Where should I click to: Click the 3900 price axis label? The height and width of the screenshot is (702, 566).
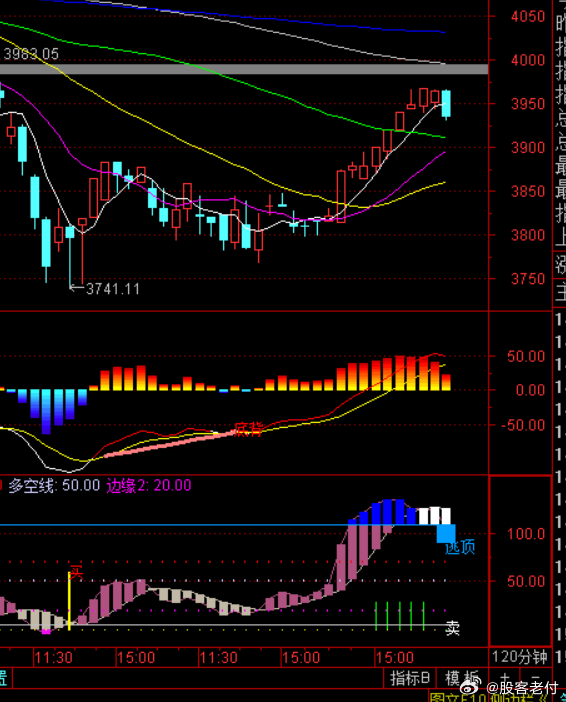coord(528,147)
